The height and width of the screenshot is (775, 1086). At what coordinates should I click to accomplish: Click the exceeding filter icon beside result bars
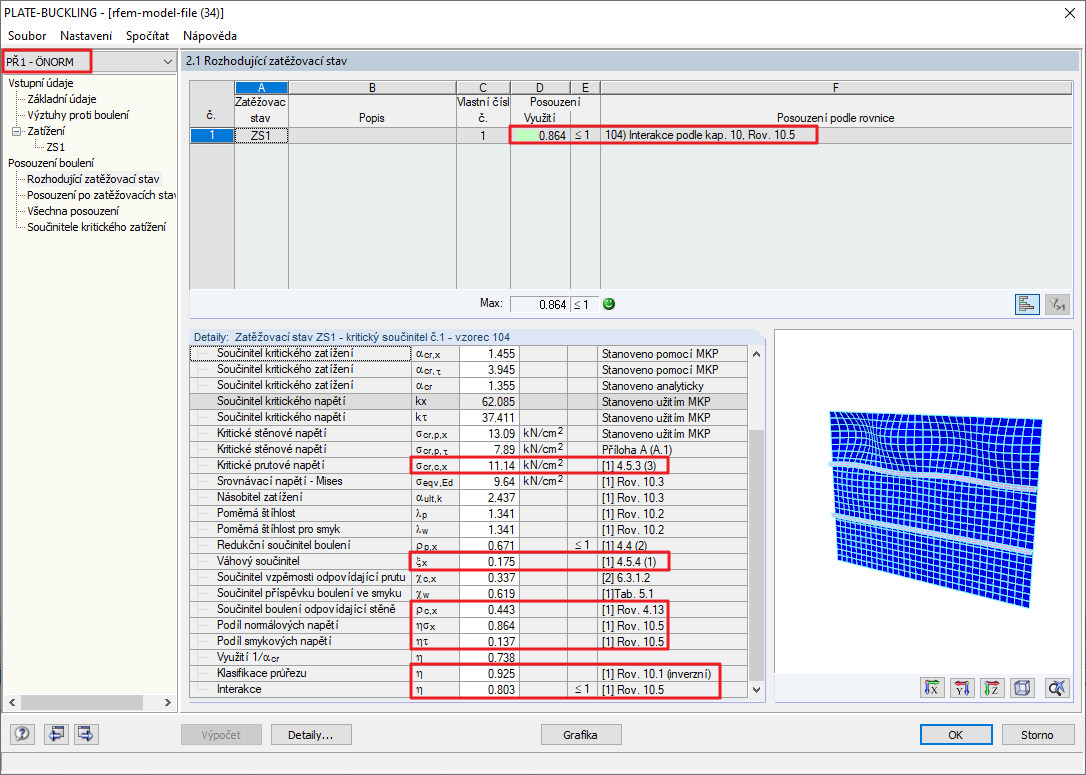(1058, 304)
